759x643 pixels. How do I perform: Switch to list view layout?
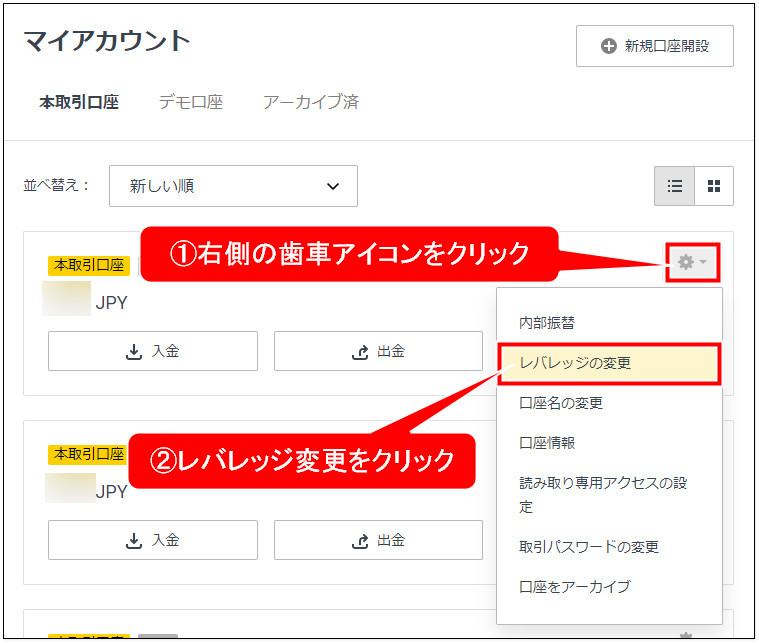click(674, 186)
